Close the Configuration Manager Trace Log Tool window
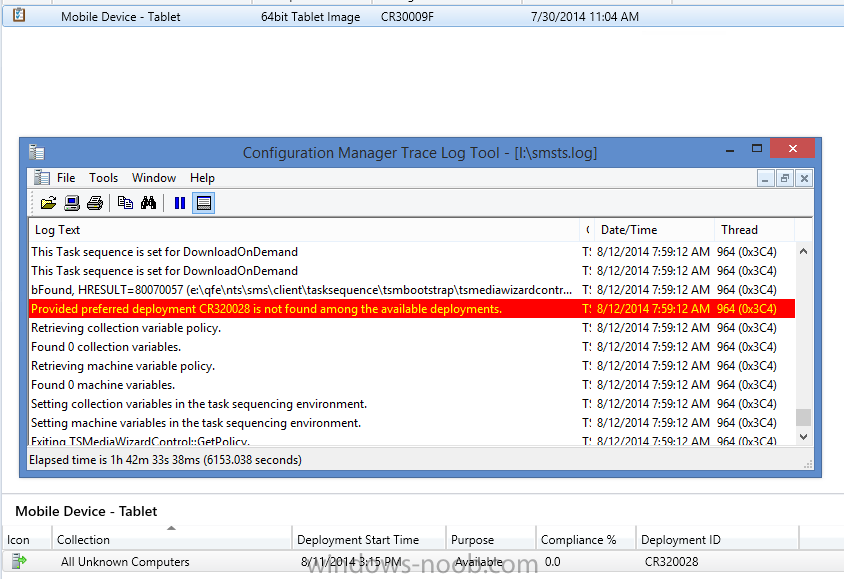This screenshot has width=844, height=579. click(x=792, y=149)
